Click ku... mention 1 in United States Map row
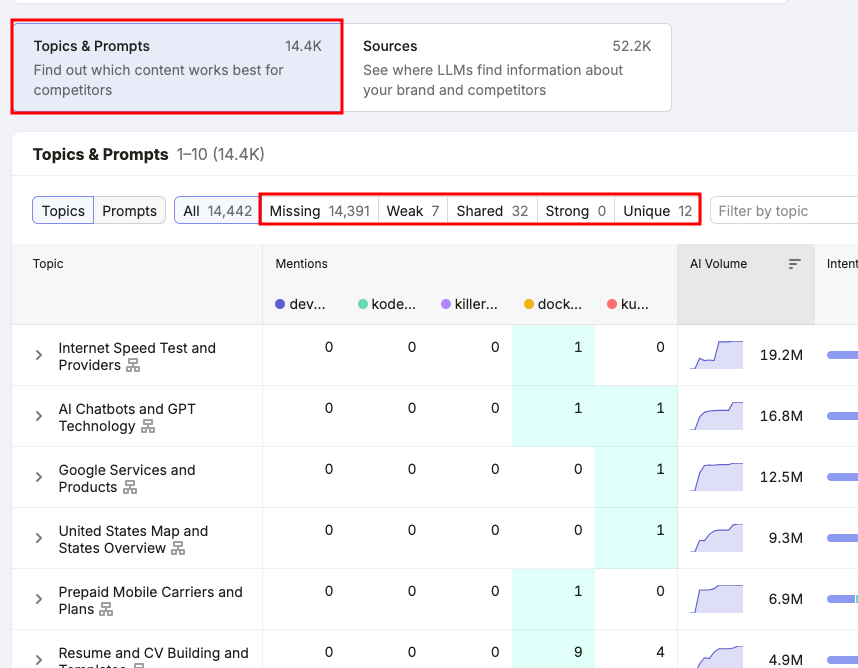The image size is (858, 668). click(x=660, y=530)
